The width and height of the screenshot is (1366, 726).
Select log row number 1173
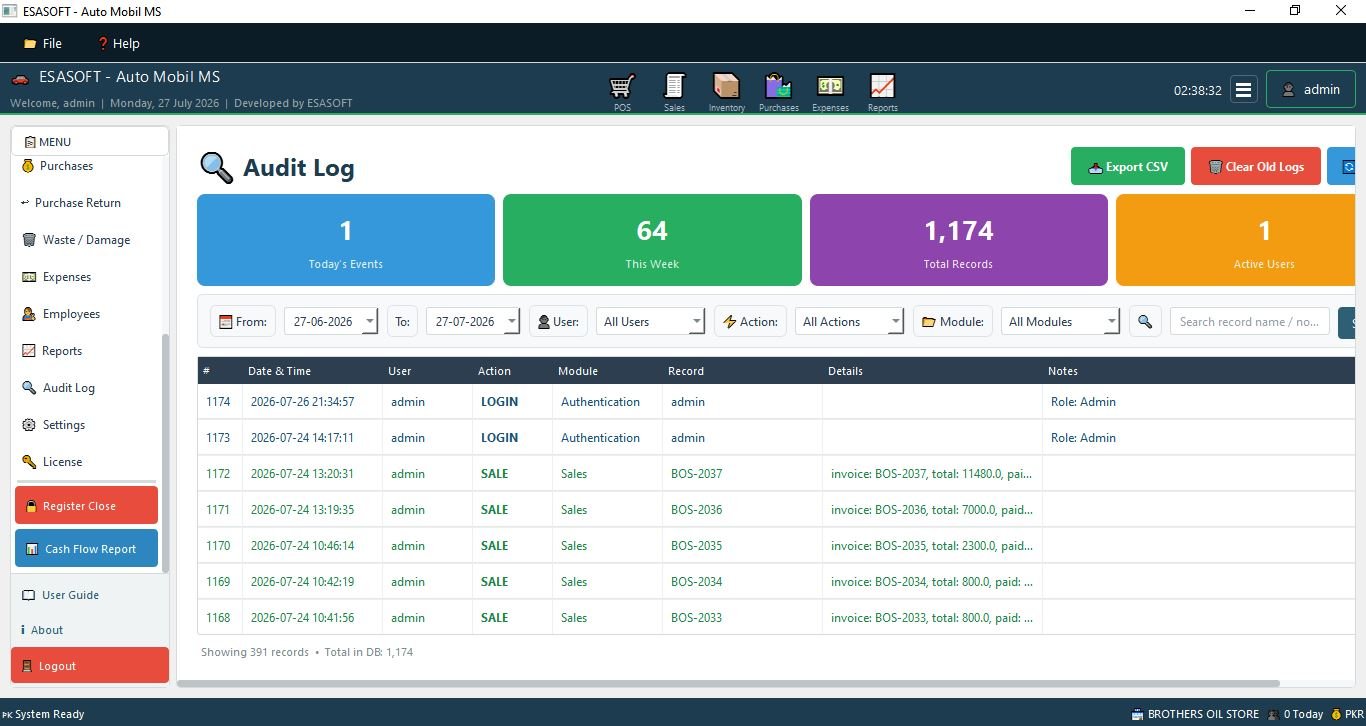point(776,437)
